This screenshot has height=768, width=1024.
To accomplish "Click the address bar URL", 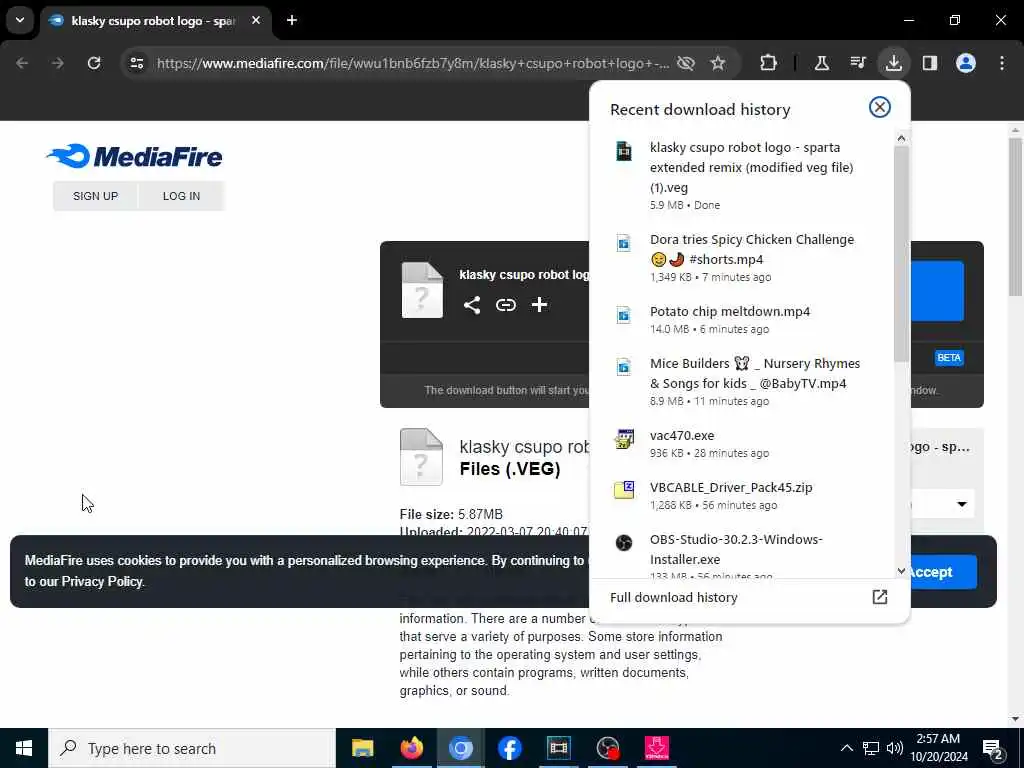I will (x=413, y=63).
